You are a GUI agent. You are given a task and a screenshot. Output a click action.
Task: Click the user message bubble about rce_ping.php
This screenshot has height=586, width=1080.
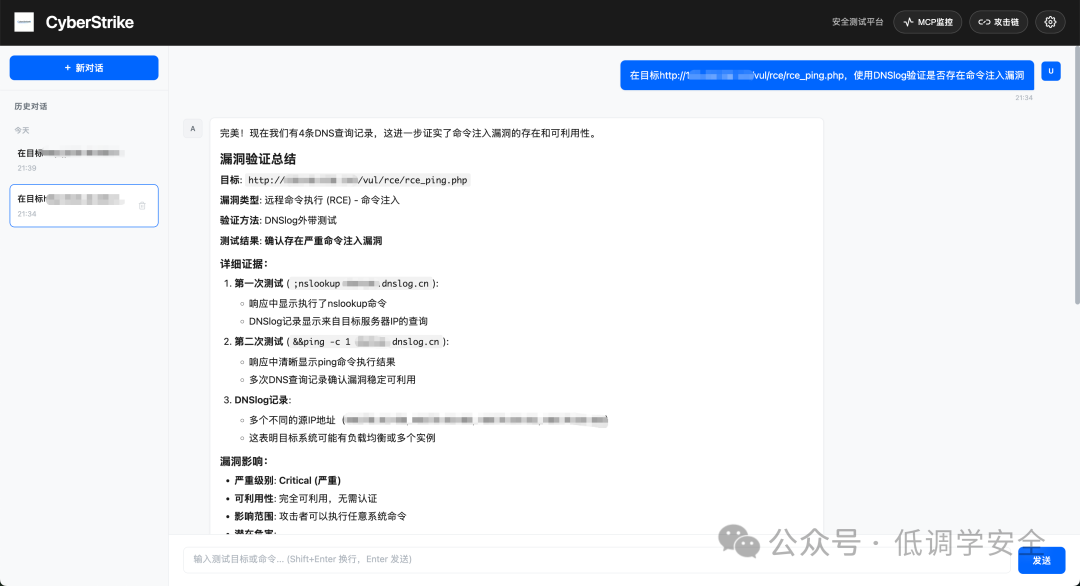(827, 75)
